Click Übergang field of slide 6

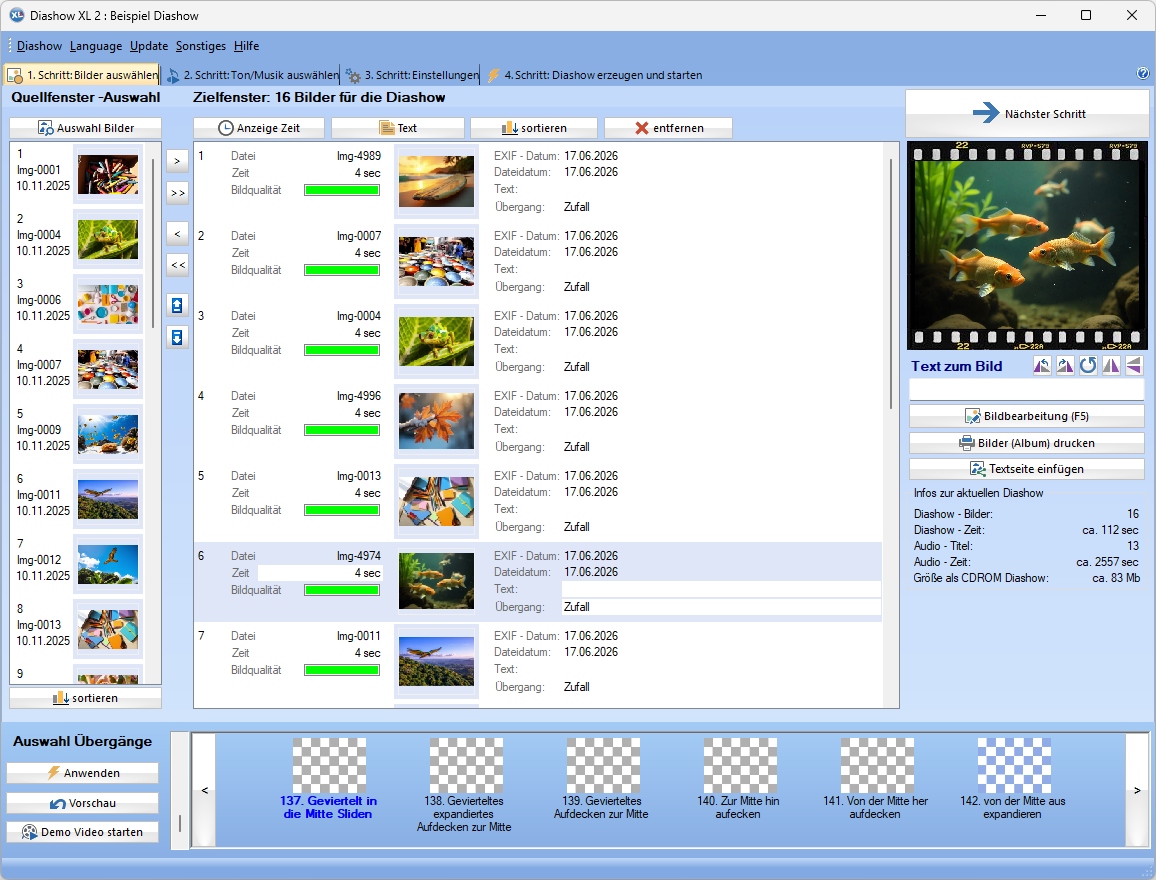coord(721,607)
